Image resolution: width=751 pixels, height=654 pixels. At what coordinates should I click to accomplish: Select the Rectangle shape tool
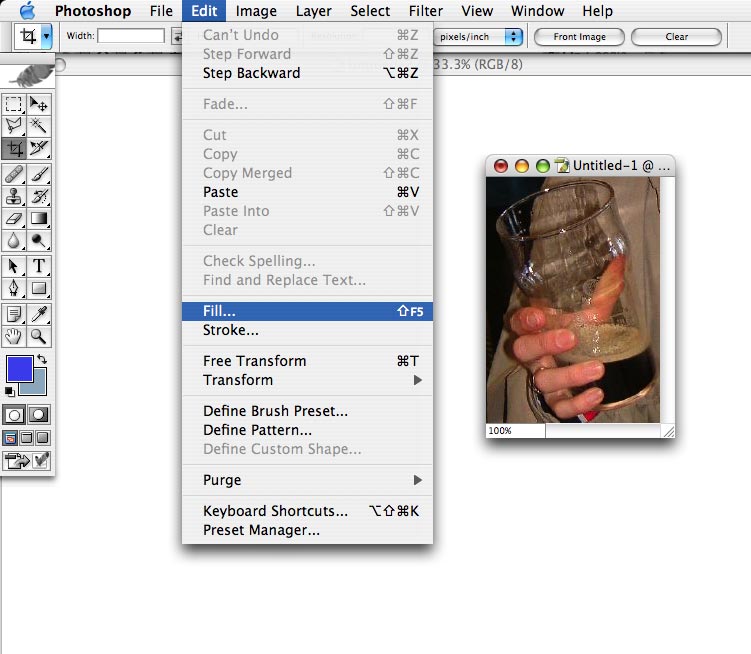(39, 288)
